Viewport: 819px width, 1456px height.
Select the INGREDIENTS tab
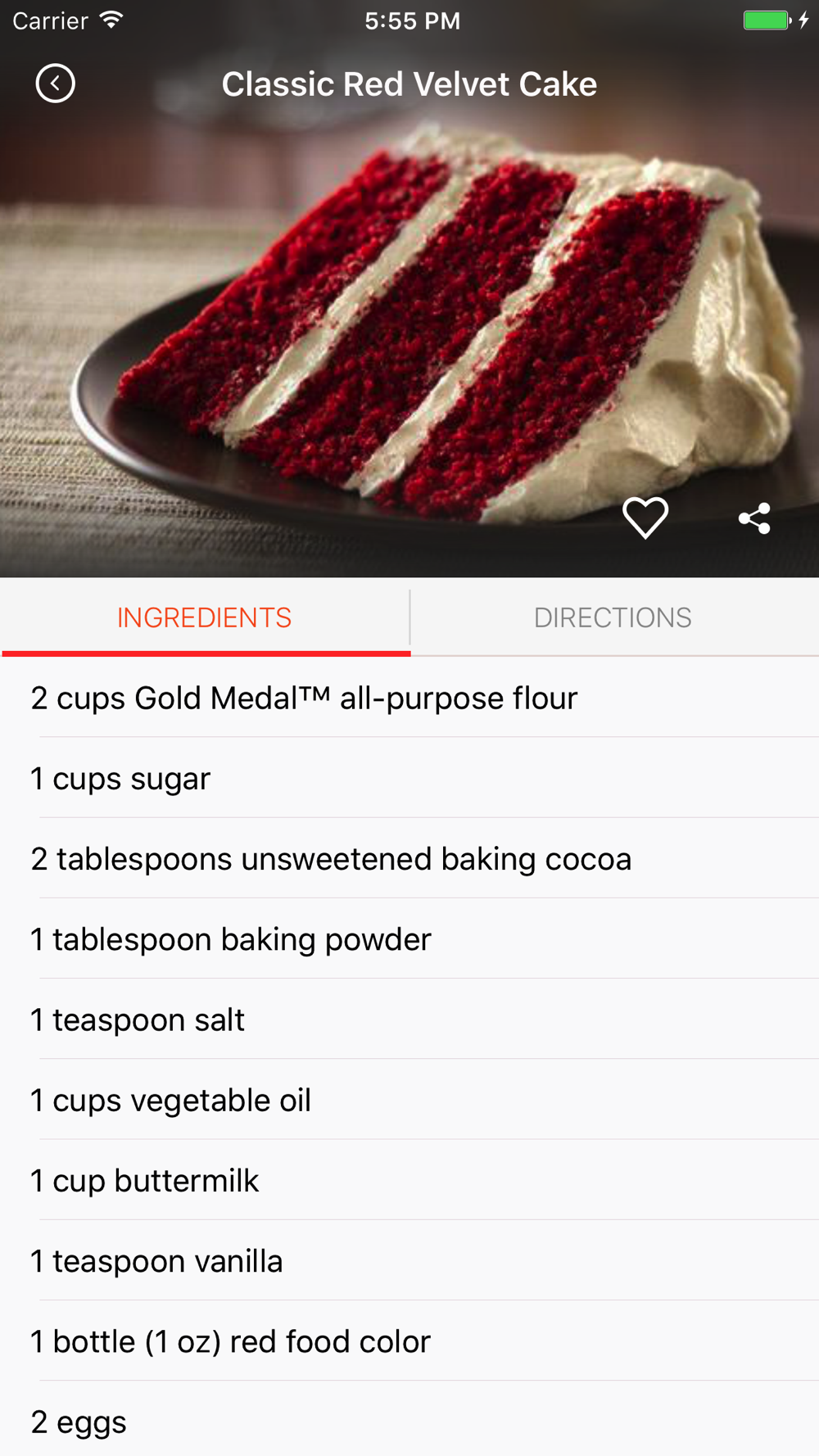click(205, 617)
